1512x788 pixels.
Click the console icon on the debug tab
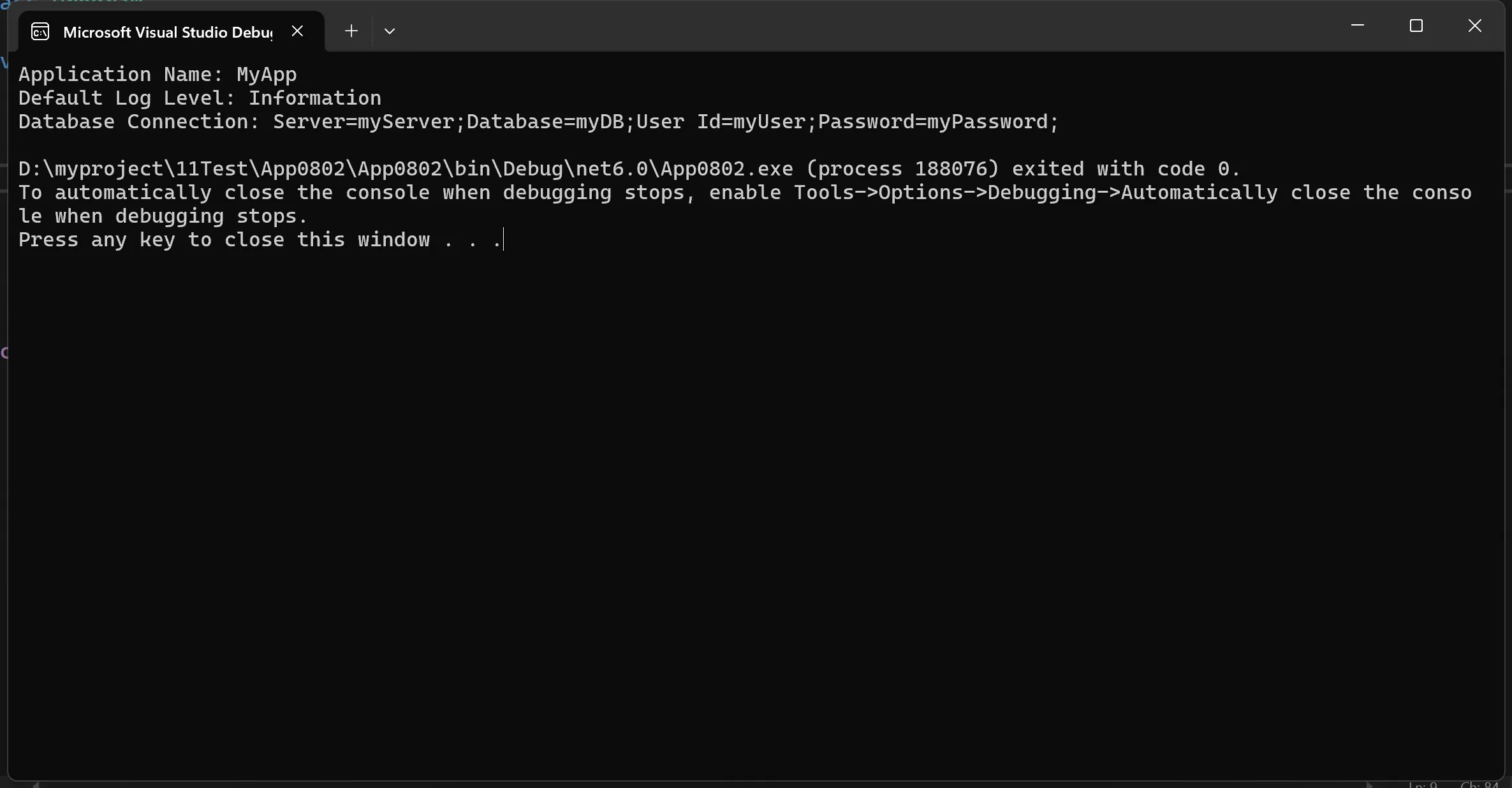pyautogui.click(x=40, y=32)
